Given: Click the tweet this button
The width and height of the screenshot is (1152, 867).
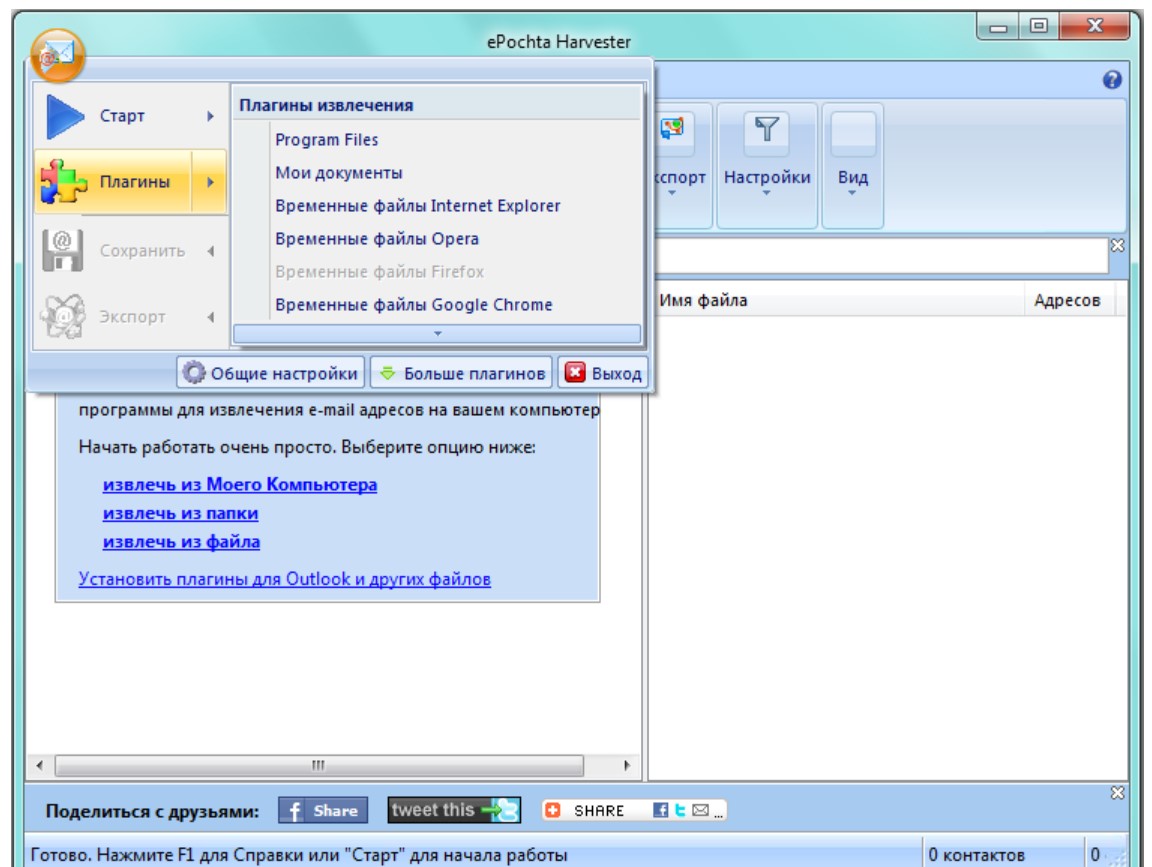Looking at the screenshot, I should pyautogui.click(x=454, y=810).
